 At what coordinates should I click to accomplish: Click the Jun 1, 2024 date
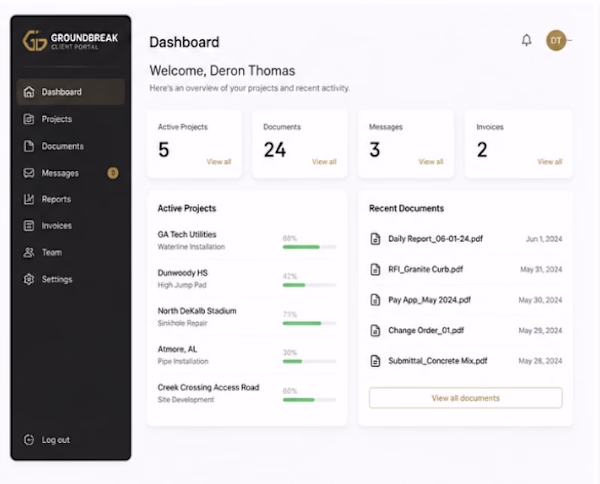point(544,239)
